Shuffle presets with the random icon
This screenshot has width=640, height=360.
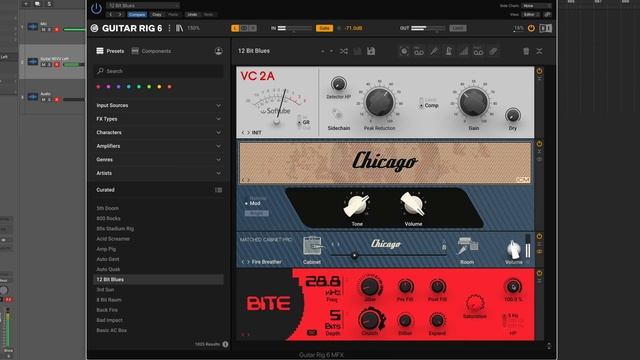point(344,51)
